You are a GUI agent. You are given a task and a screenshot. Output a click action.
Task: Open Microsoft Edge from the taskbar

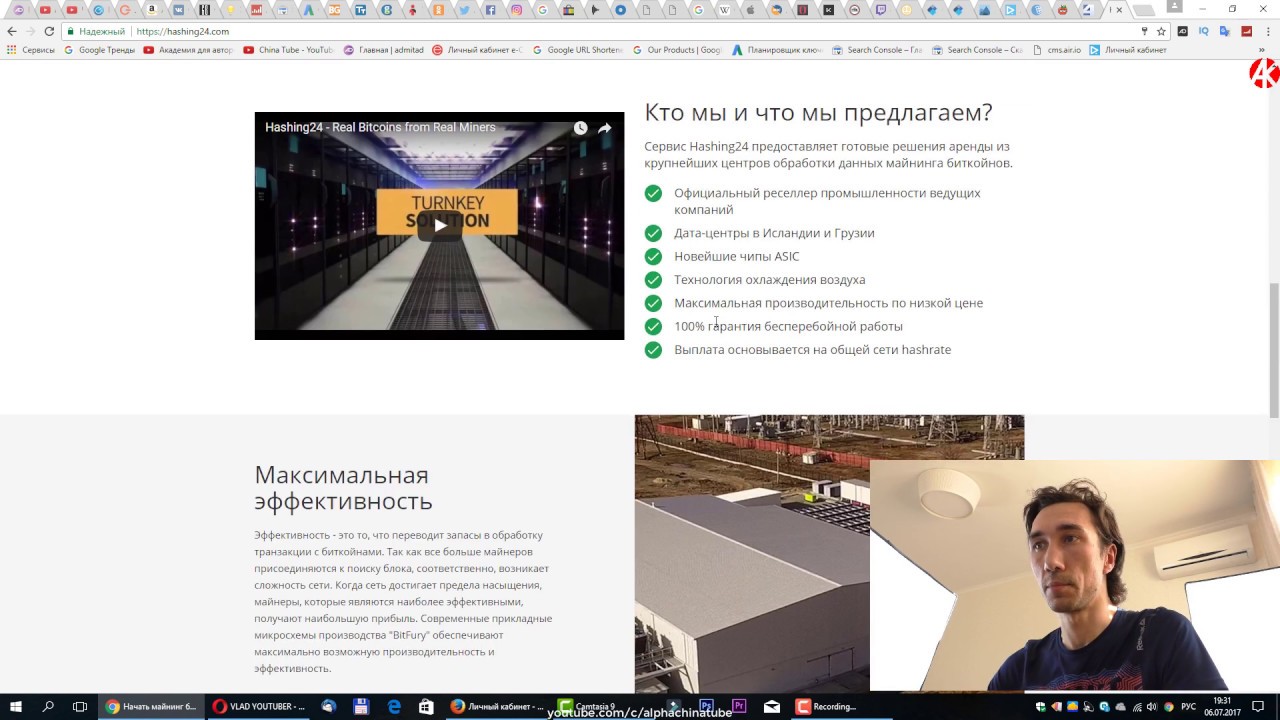(x=394, y=706)
